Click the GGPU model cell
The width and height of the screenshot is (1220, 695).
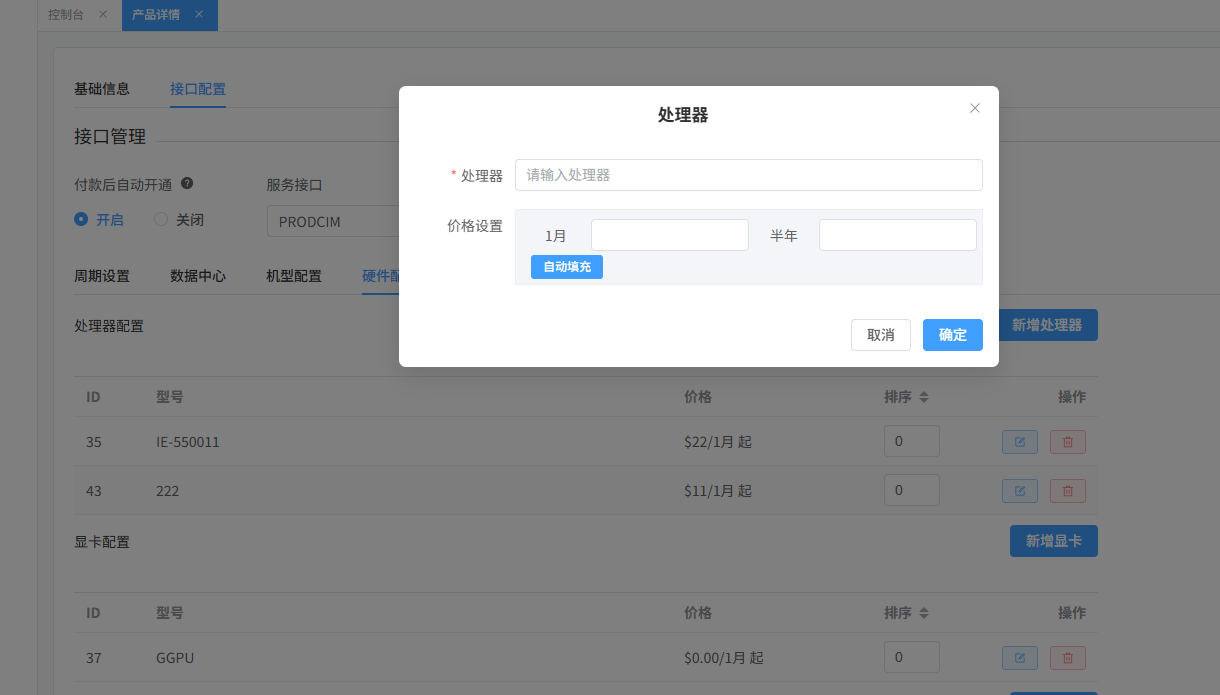pos(175,658)
